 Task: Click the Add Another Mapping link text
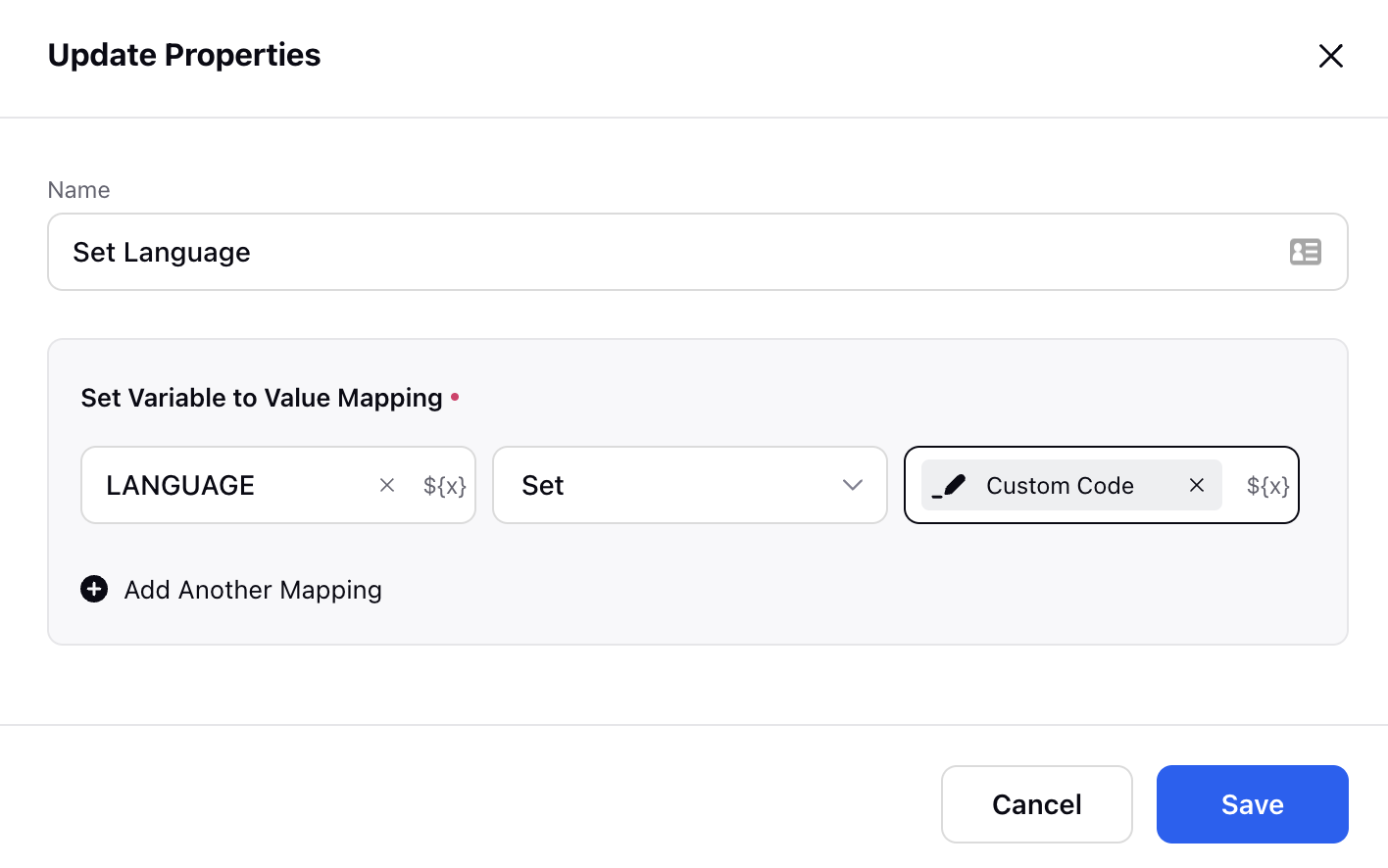(253, 590)
